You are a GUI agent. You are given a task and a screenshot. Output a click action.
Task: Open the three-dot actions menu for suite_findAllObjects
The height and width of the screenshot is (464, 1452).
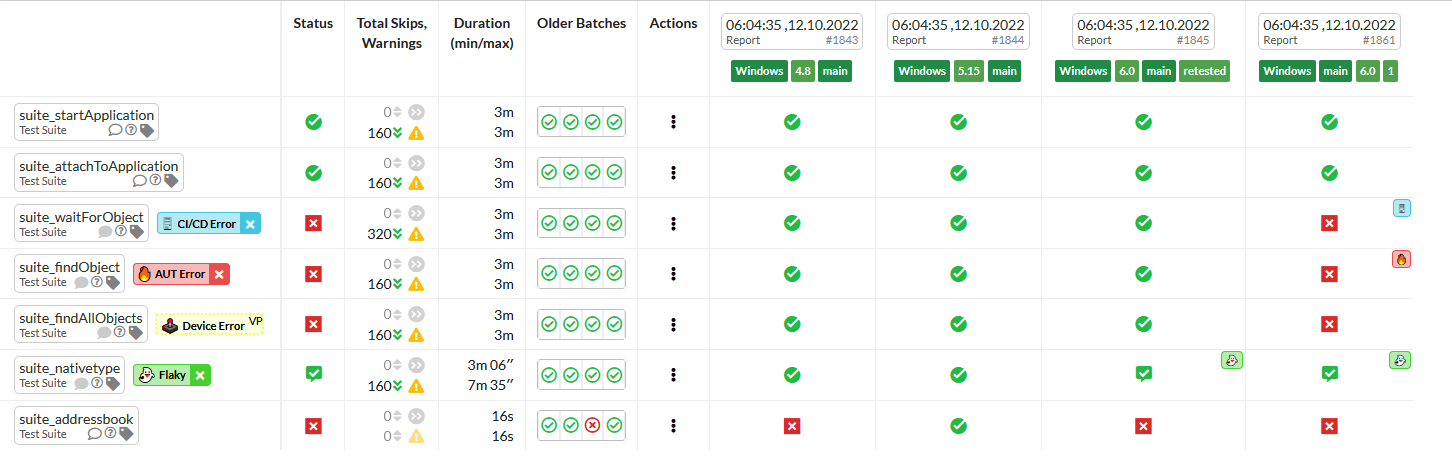[x=674, y=324]
